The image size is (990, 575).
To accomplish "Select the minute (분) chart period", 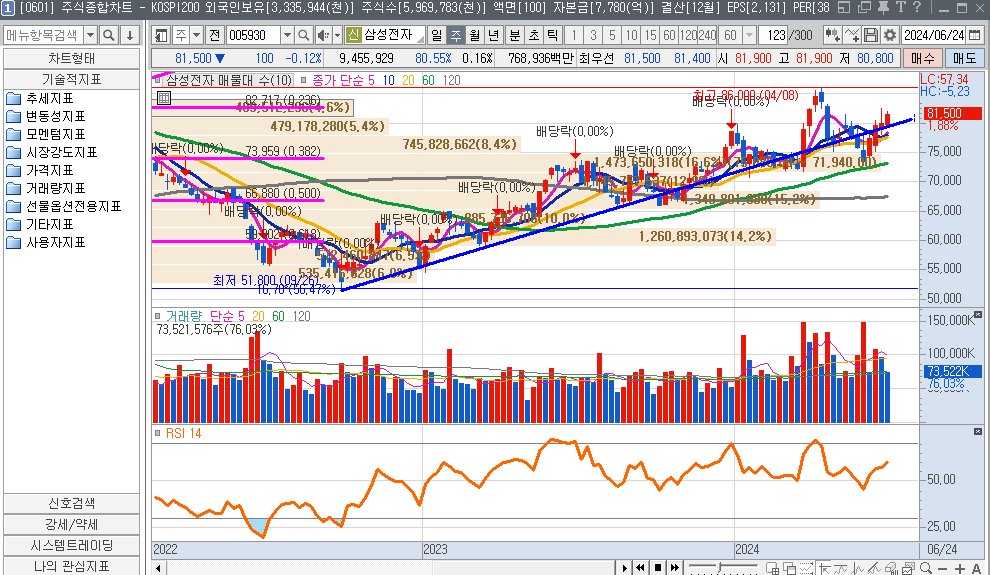I will (514, 36).
